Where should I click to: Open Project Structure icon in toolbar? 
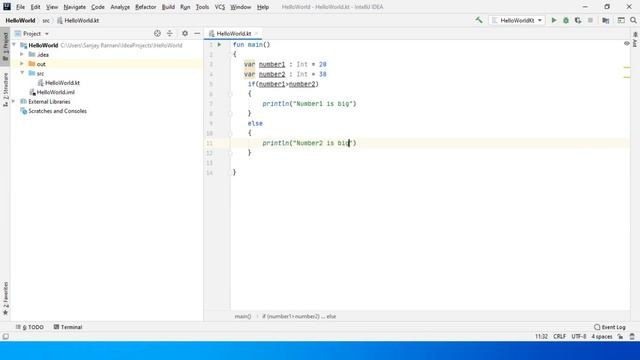click(x=606, y=20)
